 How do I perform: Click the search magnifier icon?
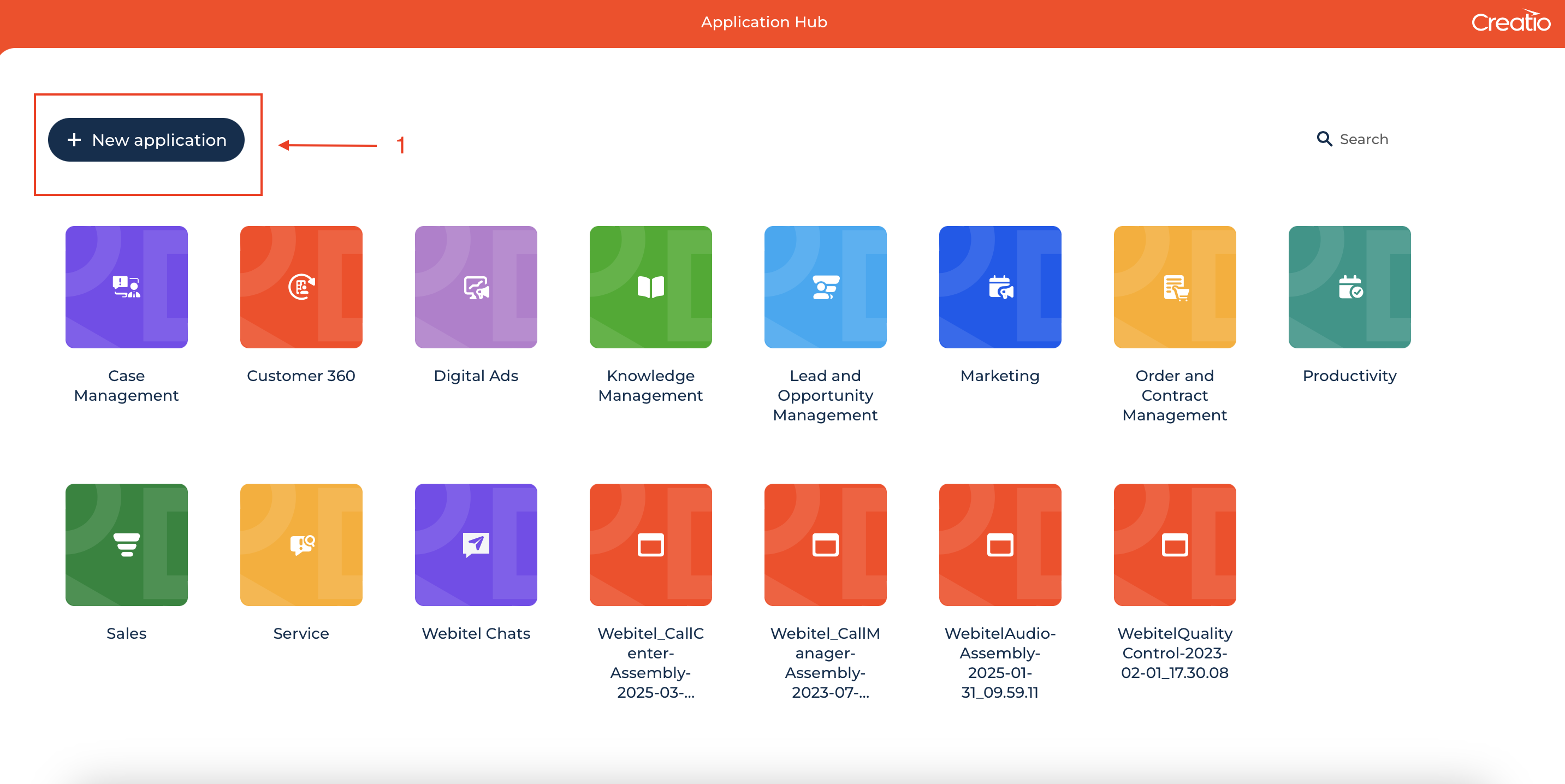coord(1324,139)
